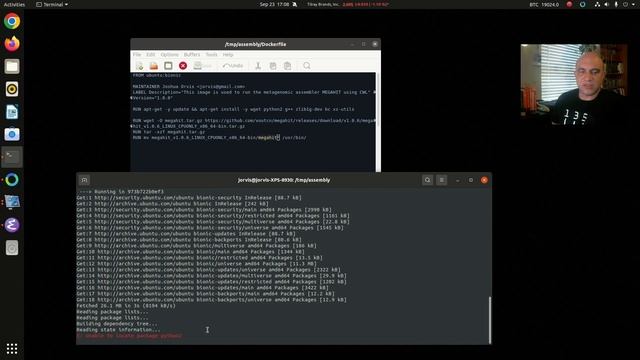Show Applications grid at dock bottom
Image resolution: width=640 pixels, height=360 pixels.
coord(12,349)
